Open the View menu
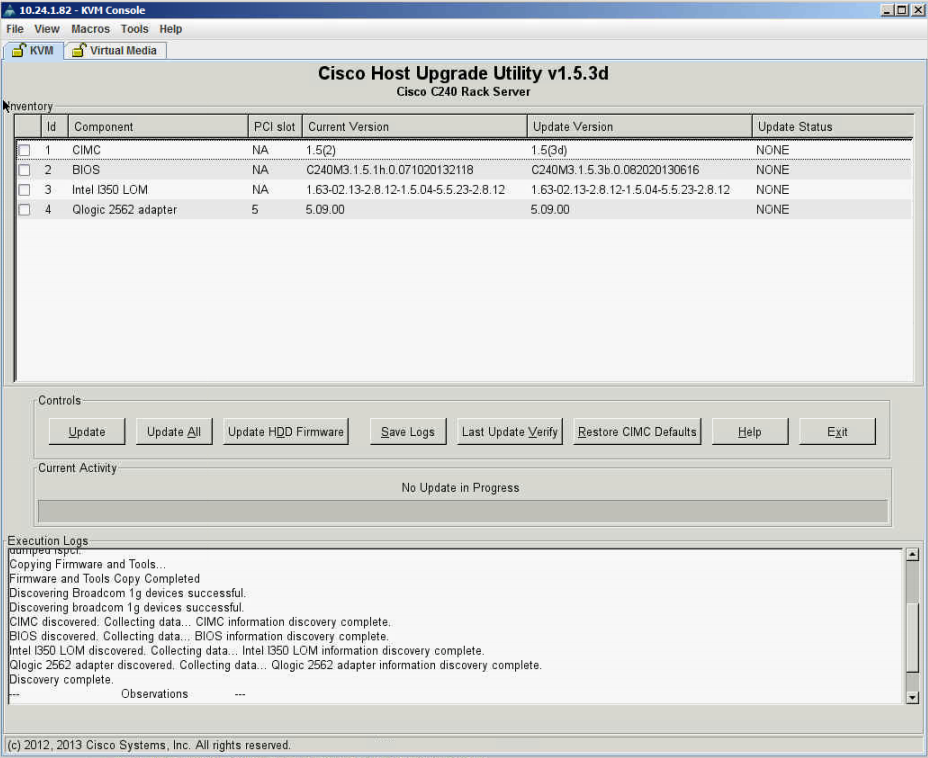This screenshot has width=928, height=758. click(47, 29)
